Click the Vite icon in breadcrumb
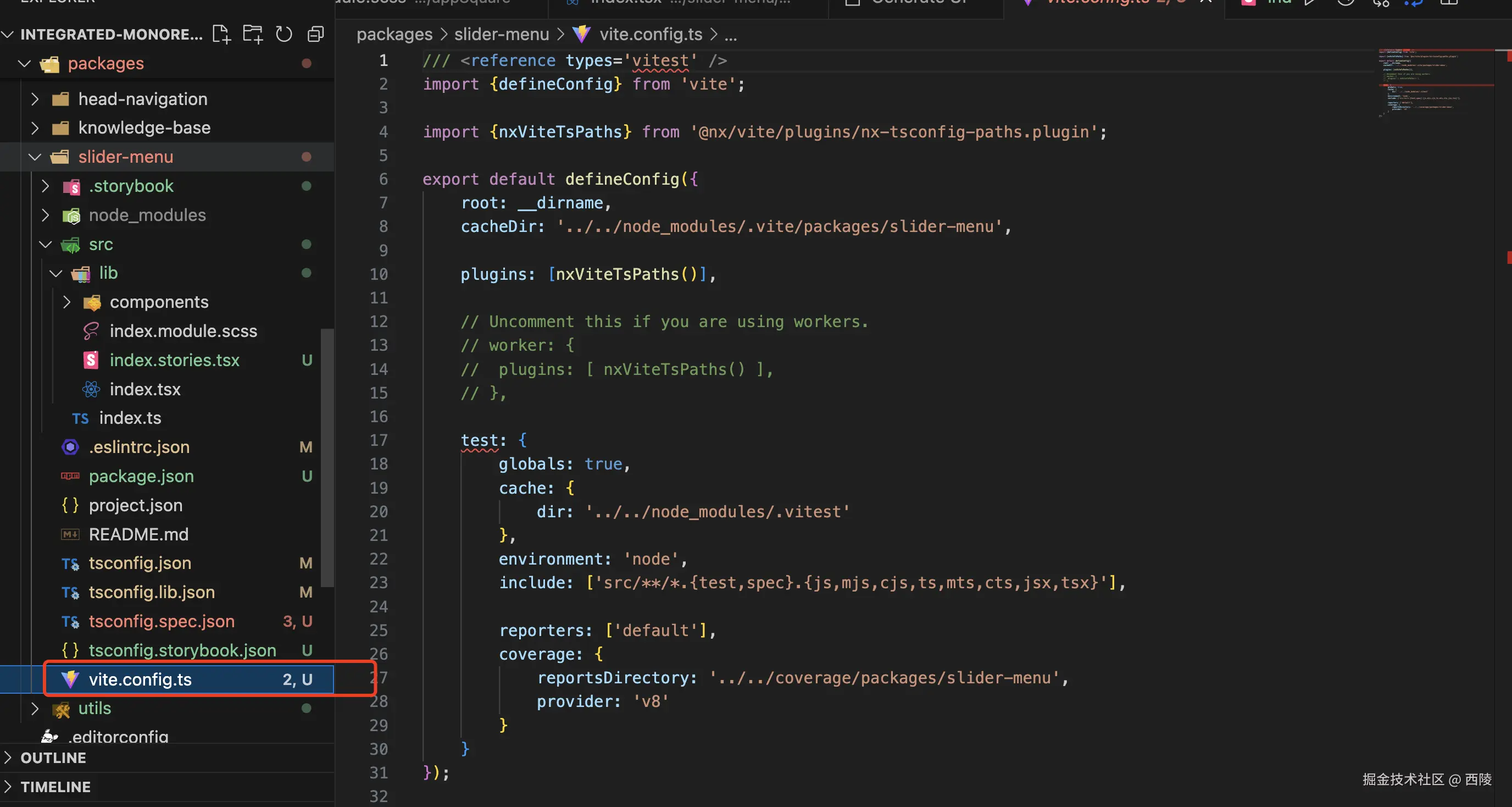Screen dimensions: 1512x807 coord(582,34)
